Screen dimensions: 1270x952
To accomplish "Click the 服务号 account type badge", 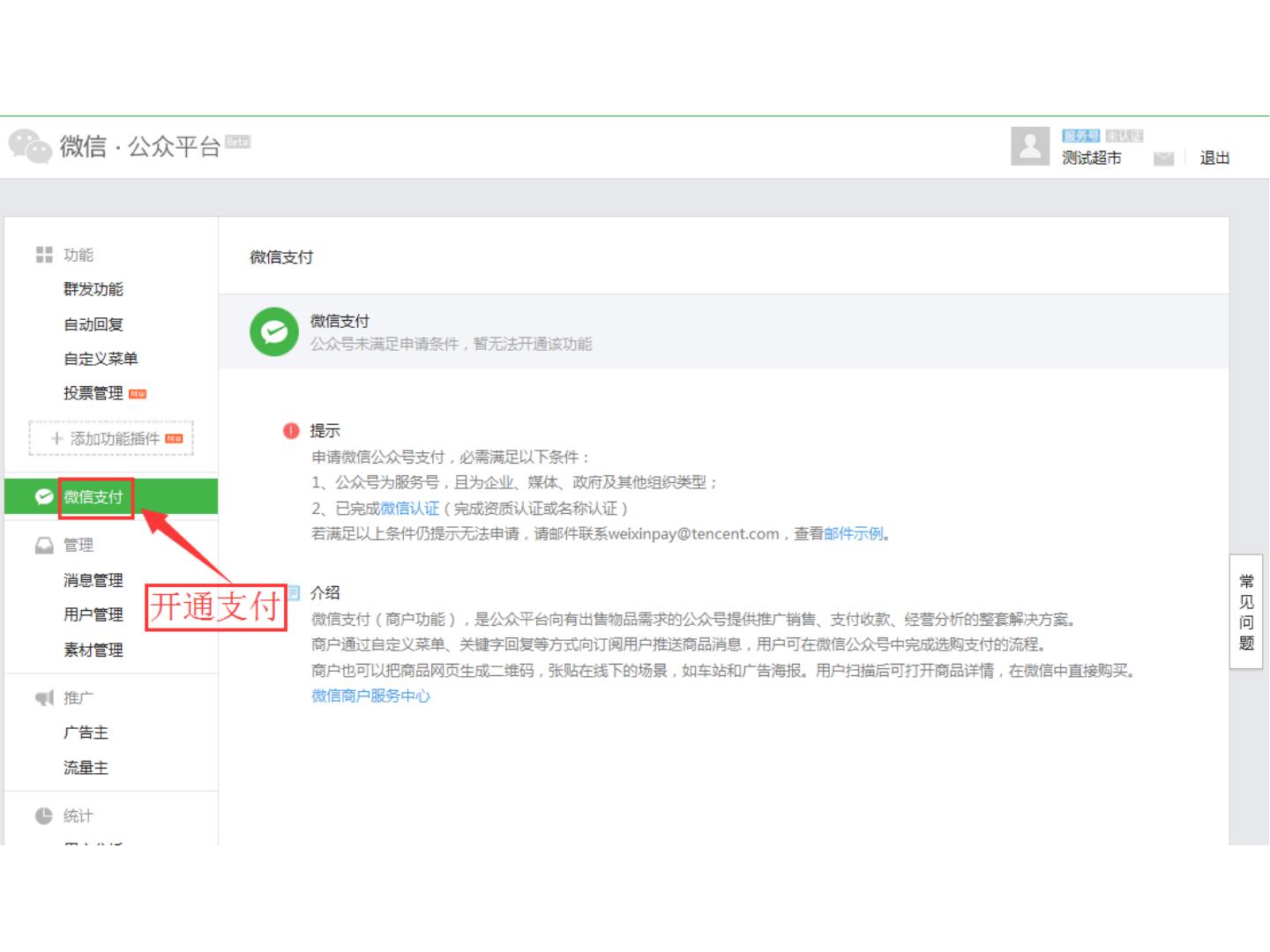I will point(1081,136).
